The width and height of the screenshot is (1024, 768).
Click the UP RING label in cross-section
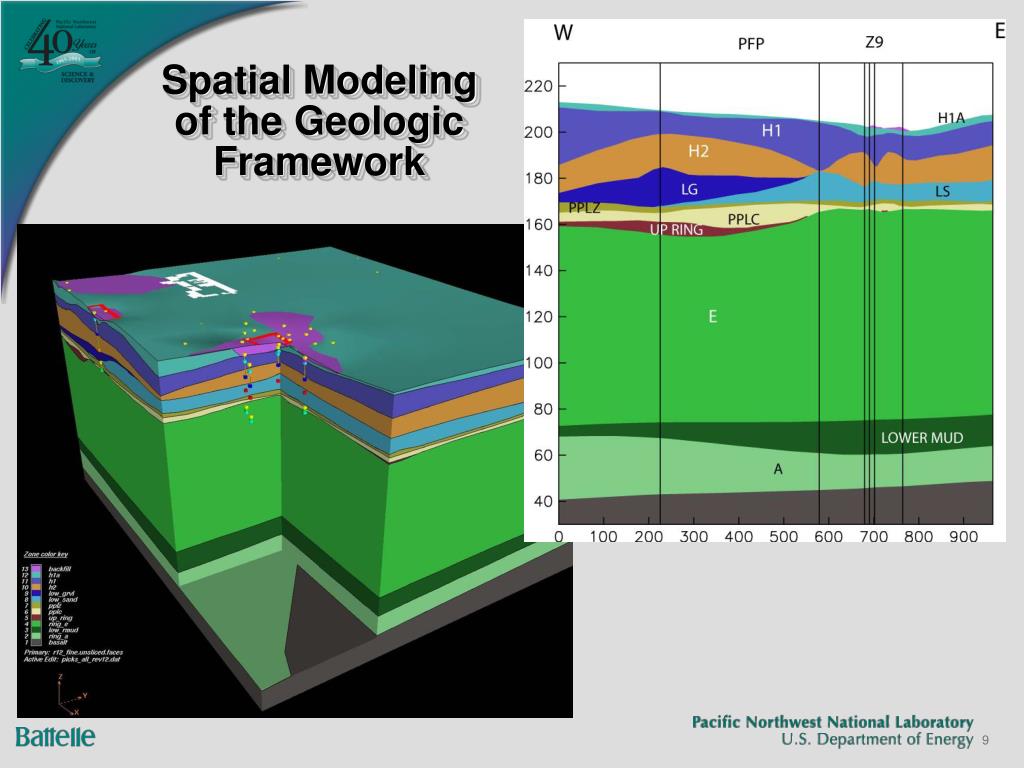point(676,230)
